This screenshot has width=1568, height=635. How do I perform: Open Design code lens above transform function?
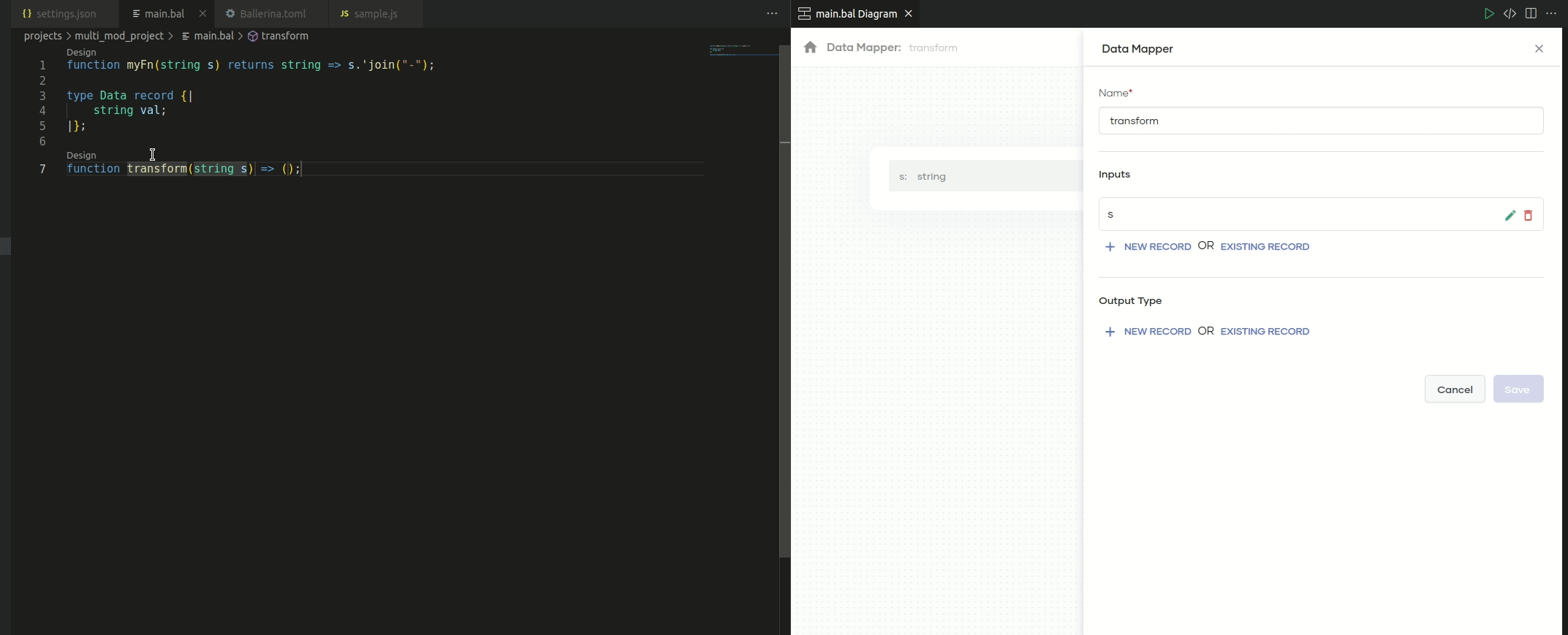[81, 156]
